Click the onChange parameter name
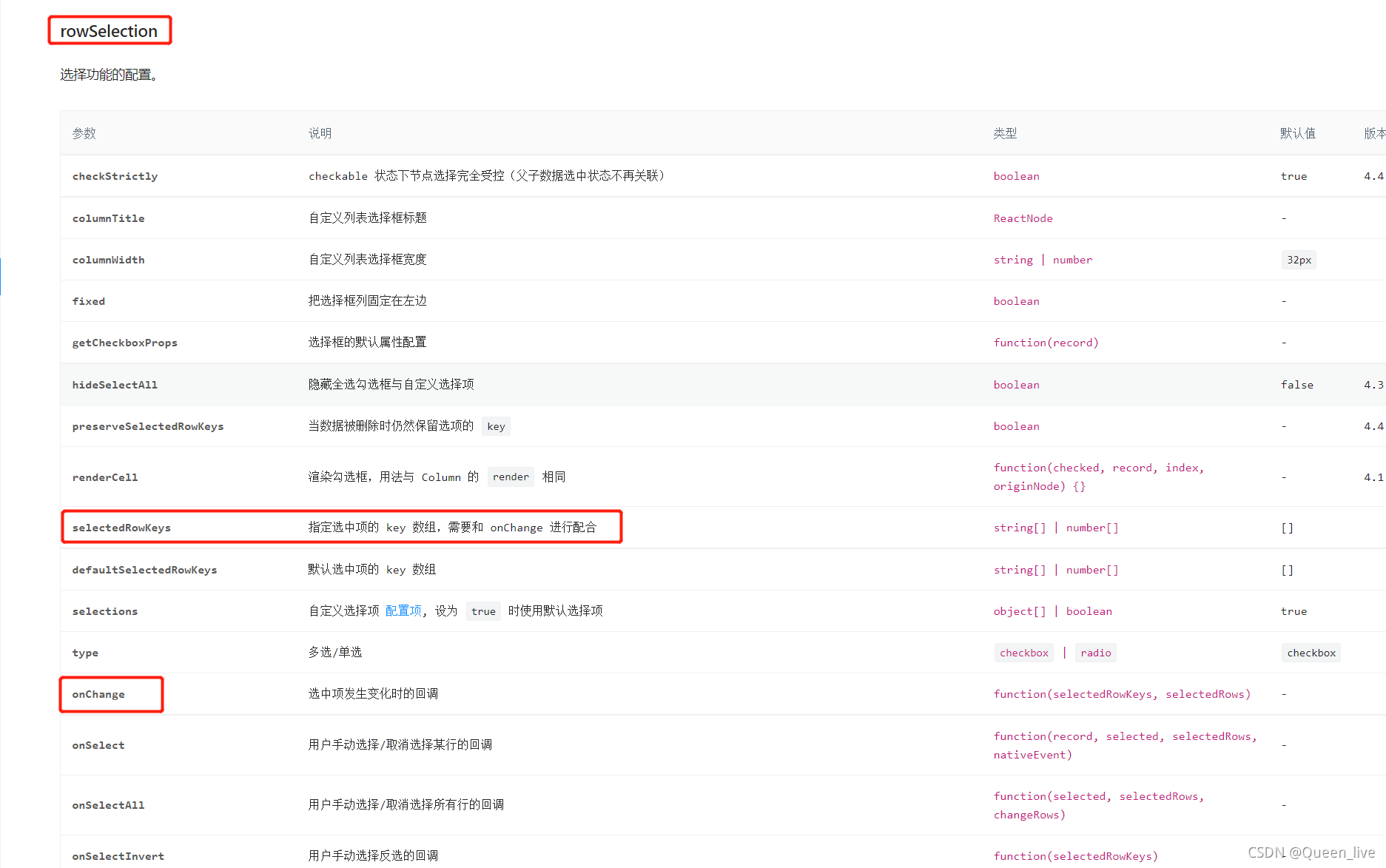 point(98,693)
